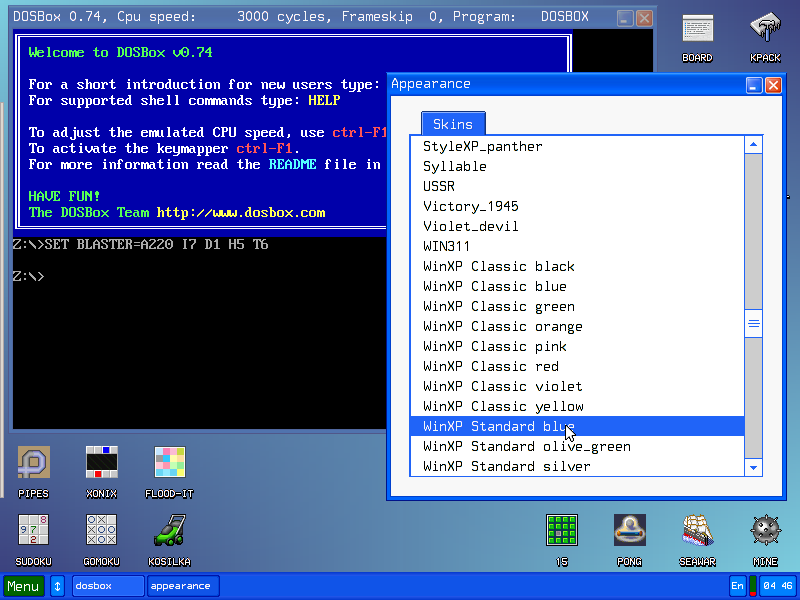Select the WinXP Classic yellow skin
Viewport: 800px width, 600px height.
pos(577,406)
